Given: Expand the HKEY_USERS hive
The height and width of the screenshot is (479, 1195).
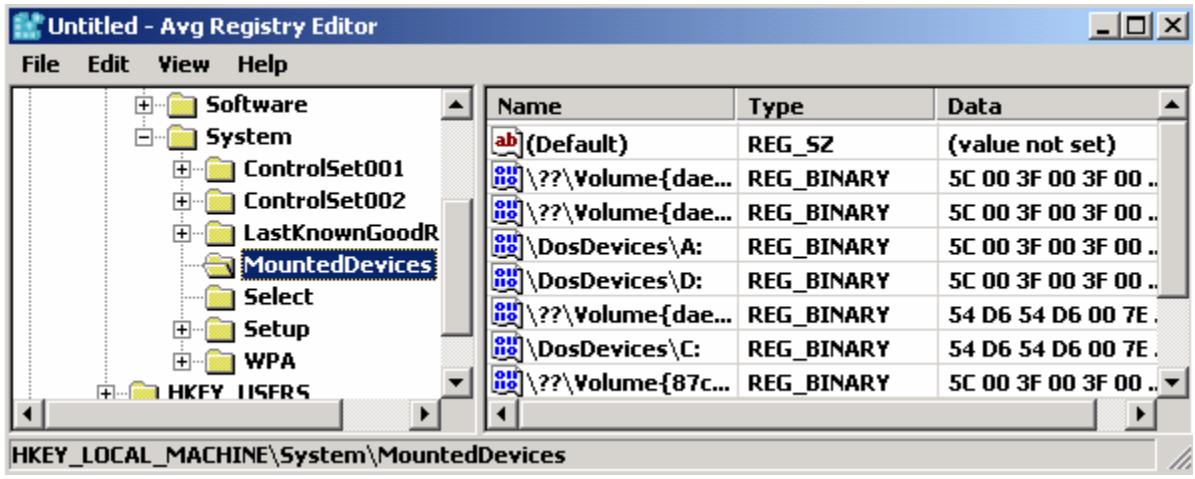Looking at the screenshot, I should 105,392.
